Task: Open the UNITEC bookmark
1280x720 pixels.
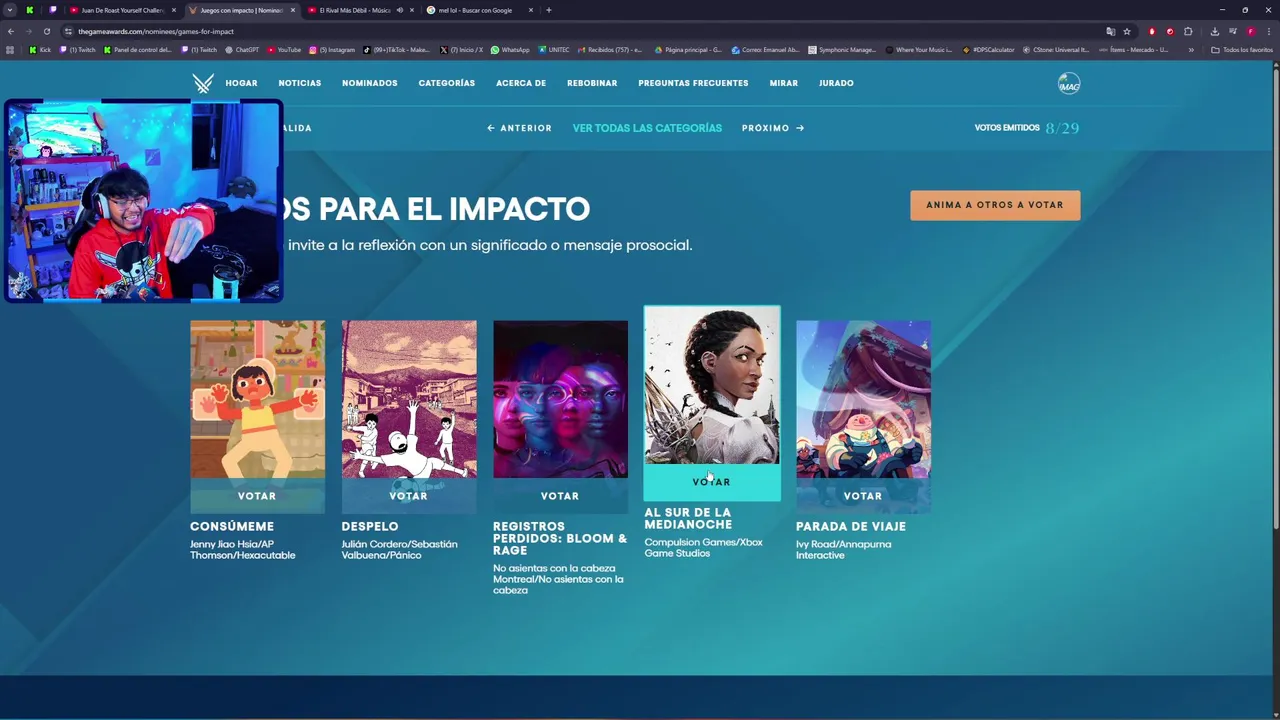Action: coord(554,50)
